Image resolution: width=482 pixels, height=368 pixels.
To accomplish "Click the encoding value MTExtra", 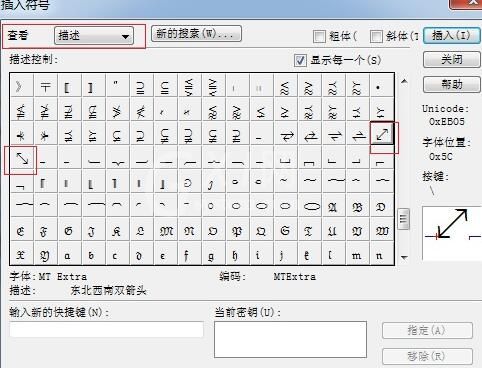I will 295,277.
